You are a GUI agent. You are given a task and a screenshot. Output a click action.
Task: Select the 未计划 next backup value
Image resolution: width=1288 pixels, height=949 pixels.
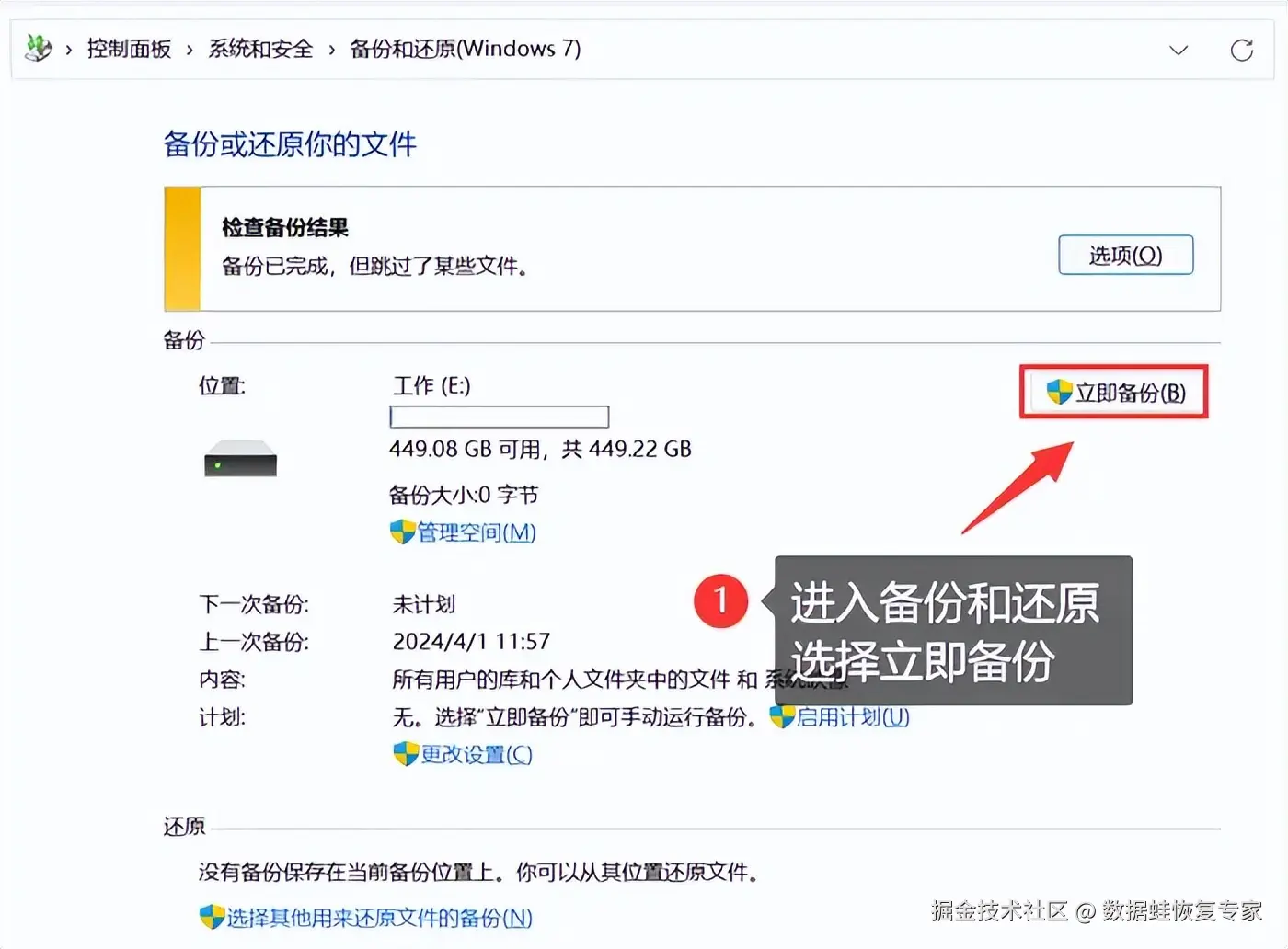click(x=424, y=604)
